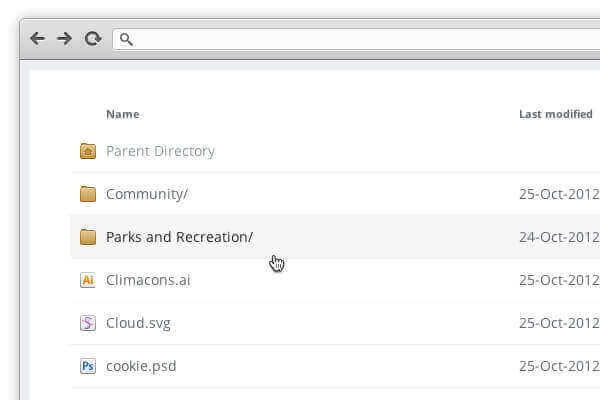Open the Community/ folder link
Image resolution: width=600 pixels, height=400 pixels.
[x=146, y=194]
